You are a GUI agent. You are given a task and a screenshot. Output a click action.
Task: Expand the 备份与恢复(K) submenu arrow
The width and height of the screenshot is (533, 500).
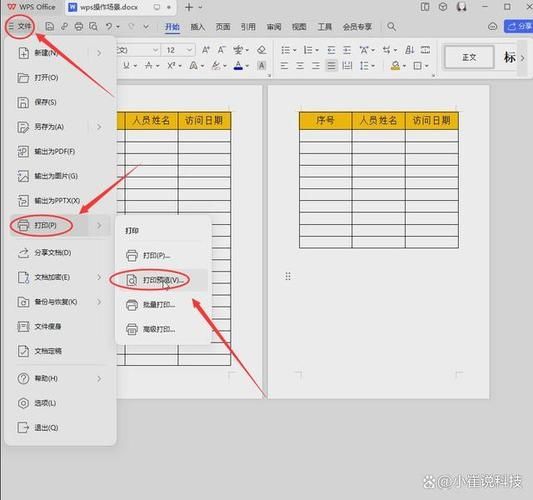(99, 302)
